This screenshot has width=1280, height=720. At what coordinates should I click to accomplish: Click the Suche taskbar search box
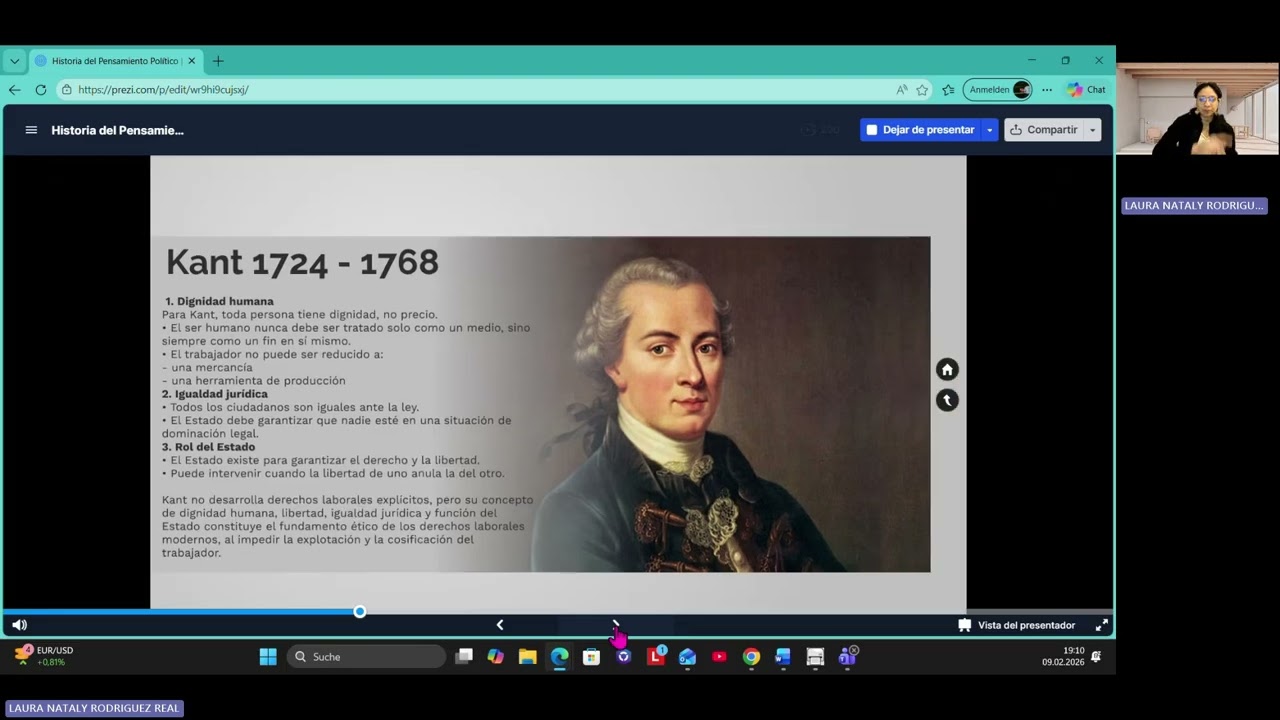click(x=366, y=656)
